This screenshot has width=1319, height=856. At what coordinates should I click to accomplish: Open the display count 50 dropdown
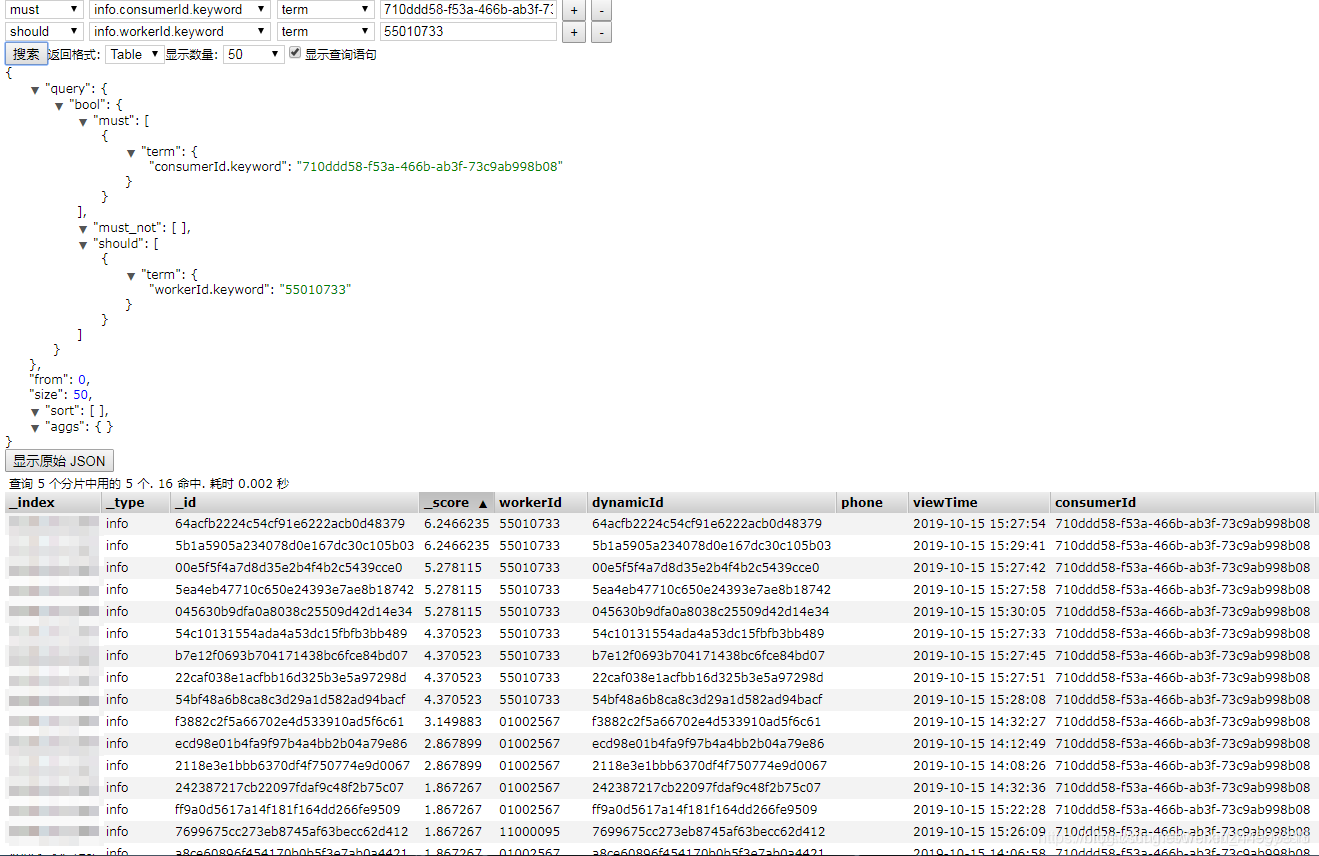[x=254, y=54]
